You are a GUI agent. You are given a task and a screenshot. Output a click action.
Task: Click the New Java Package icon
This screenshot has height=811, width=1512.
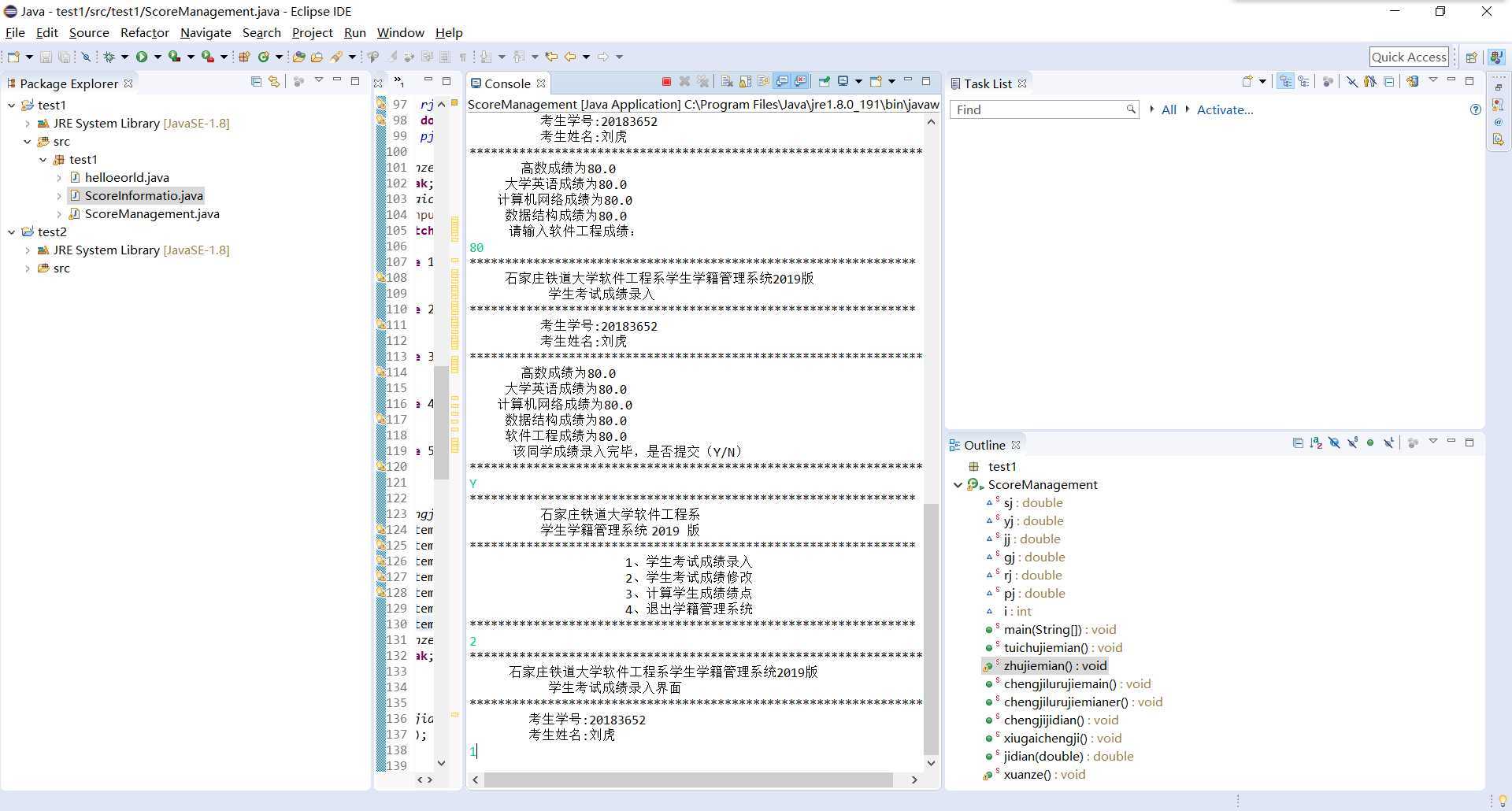[x=244, y=57]
